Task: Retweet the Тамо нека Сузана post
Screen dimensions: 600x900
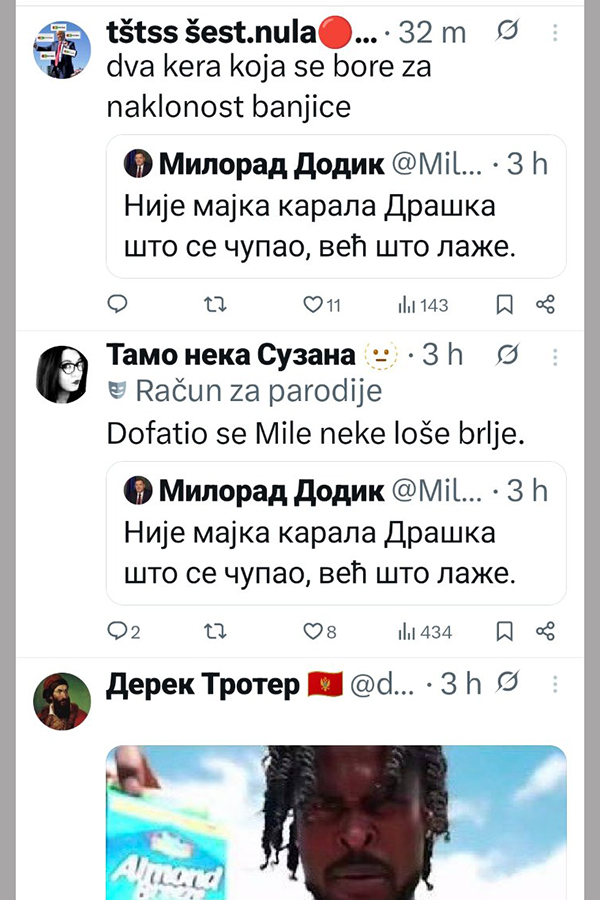Action: tap(215, 631)
